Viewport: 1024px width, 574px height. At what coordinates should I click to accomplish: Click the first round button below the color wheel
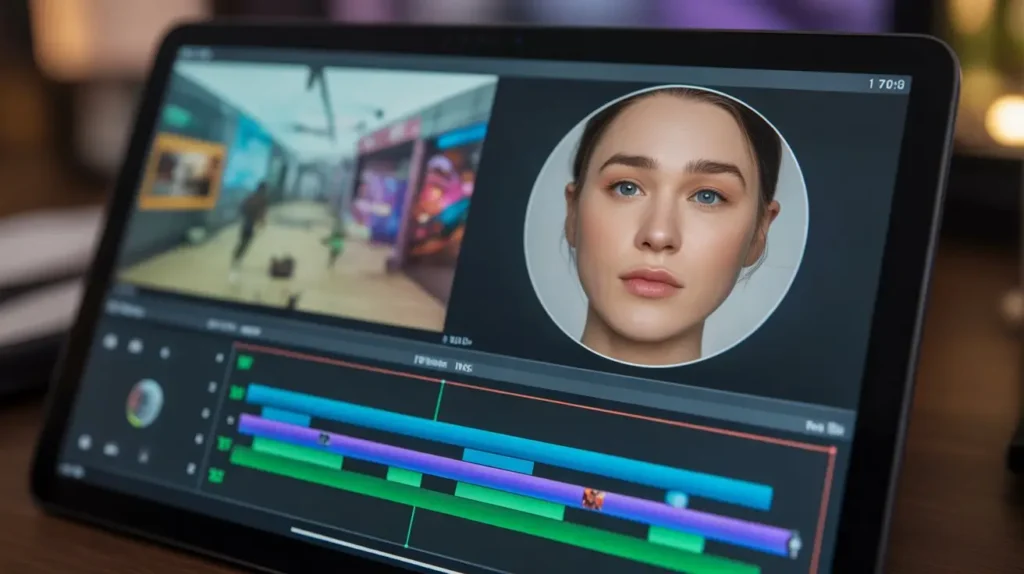coord(84,443)
